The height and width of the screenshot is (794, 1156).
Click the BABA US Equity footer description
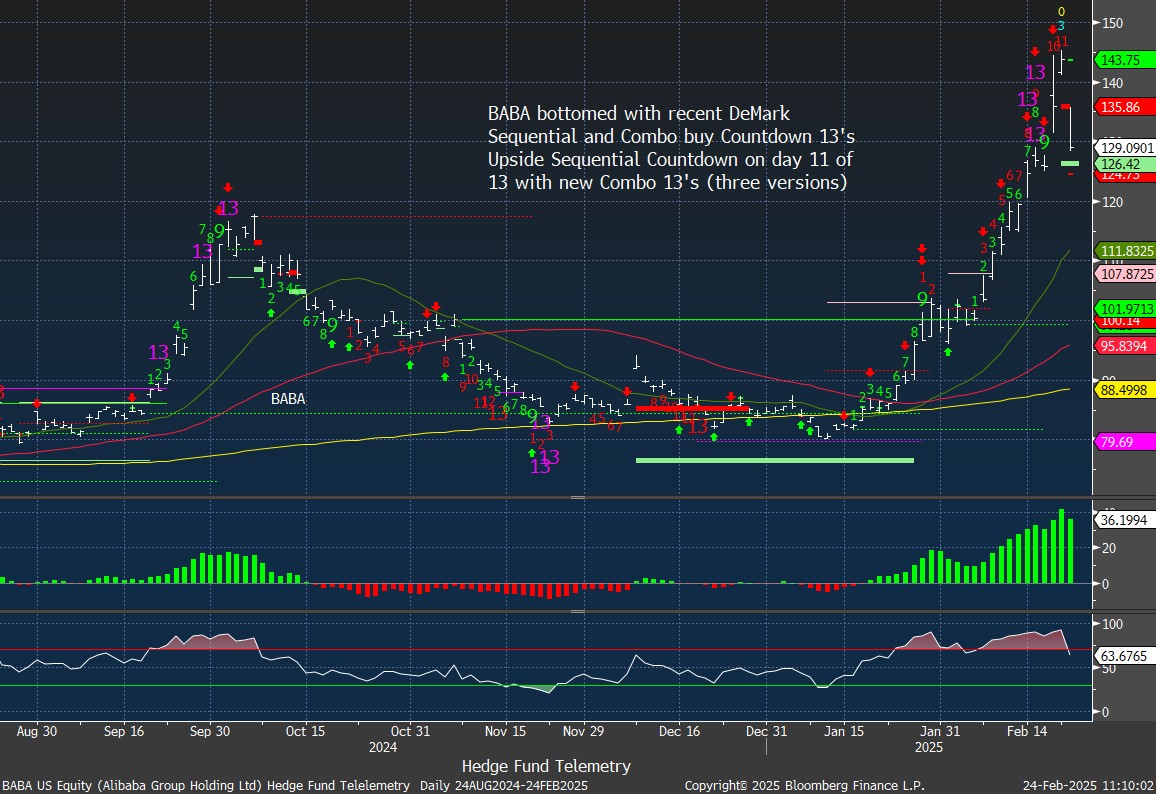(x=295, y=786)
